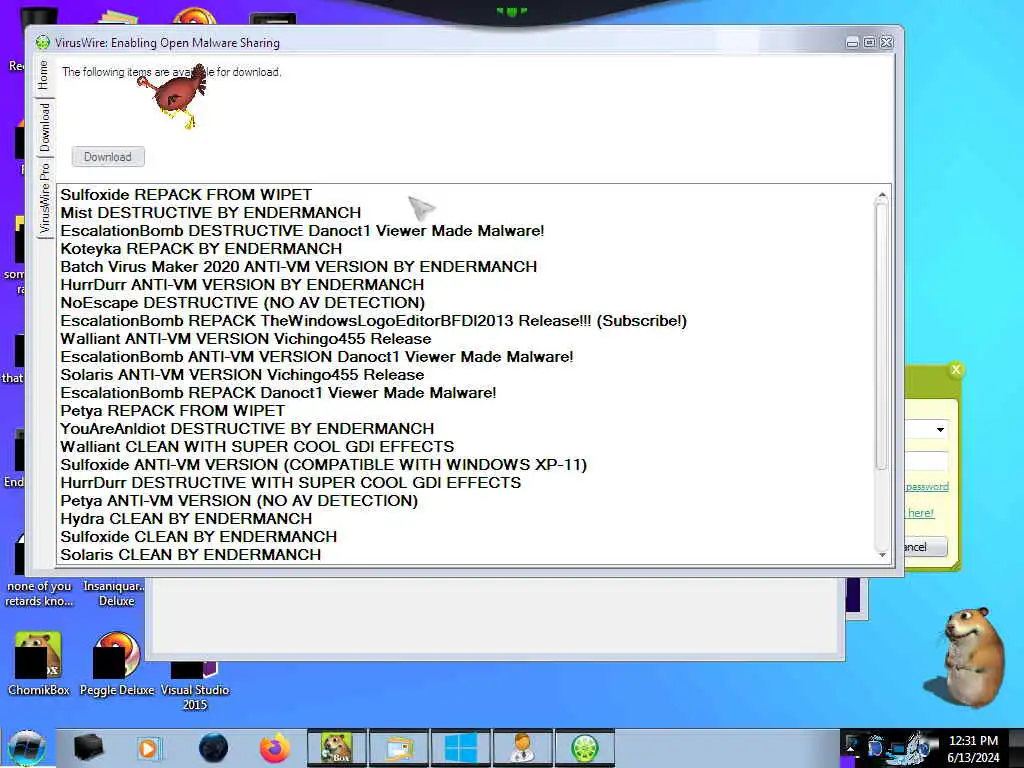Switch to the VirusWire Pro tab

[44, 199]
